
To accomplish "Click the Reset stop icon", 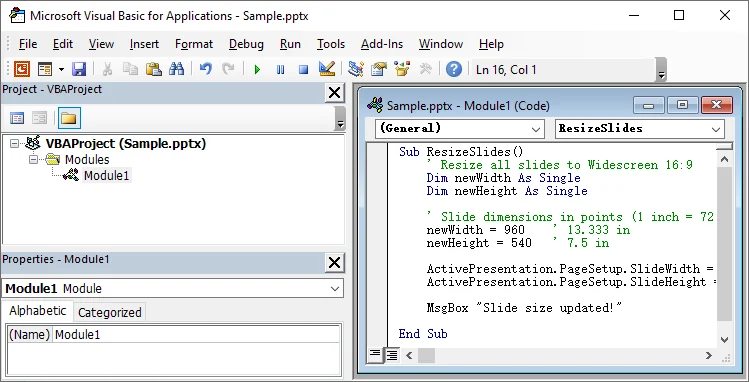I will 303,70.
